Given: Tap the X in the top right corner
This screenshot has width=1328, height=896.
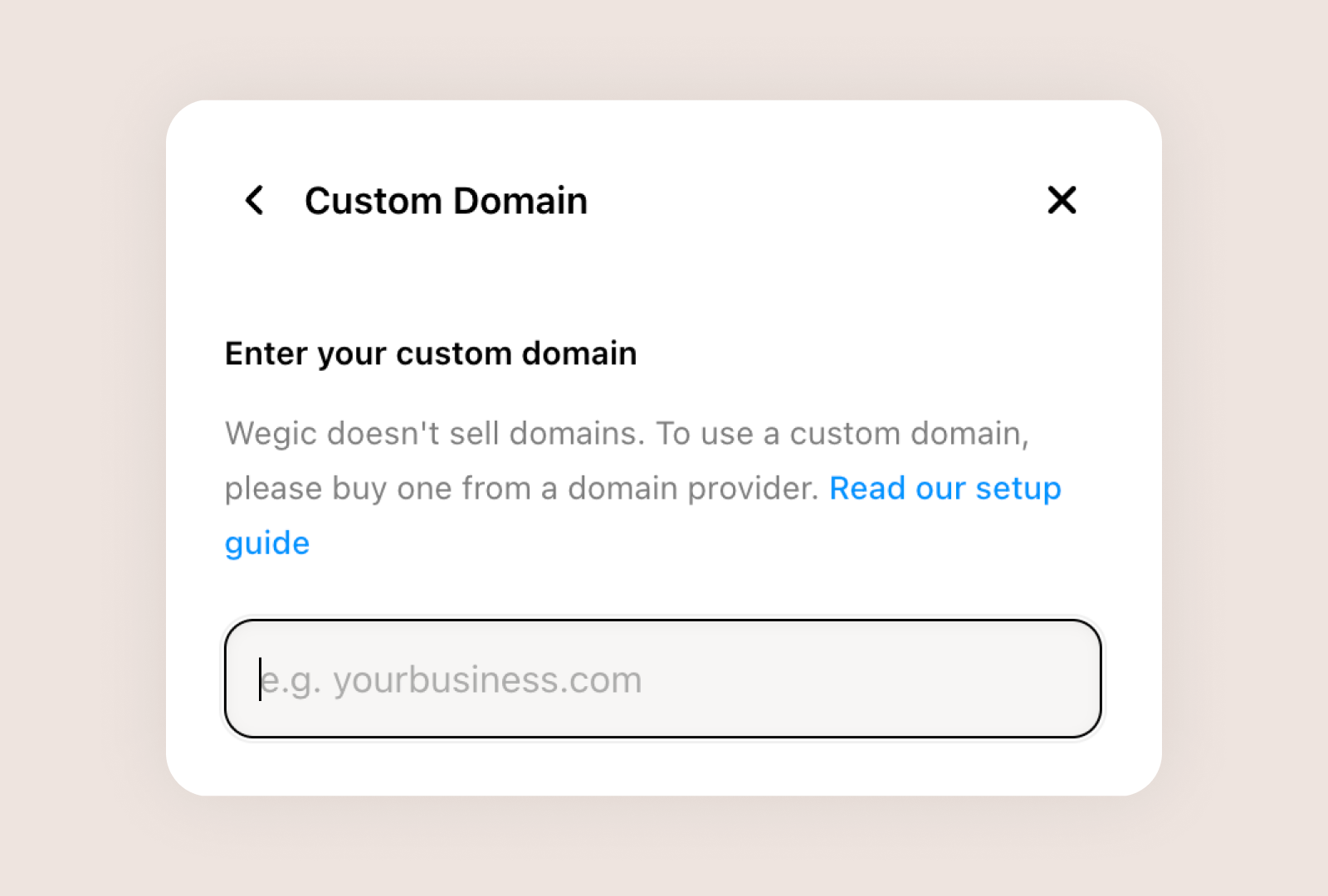Looking at the screenshot, I should [x=1062, y=200].
